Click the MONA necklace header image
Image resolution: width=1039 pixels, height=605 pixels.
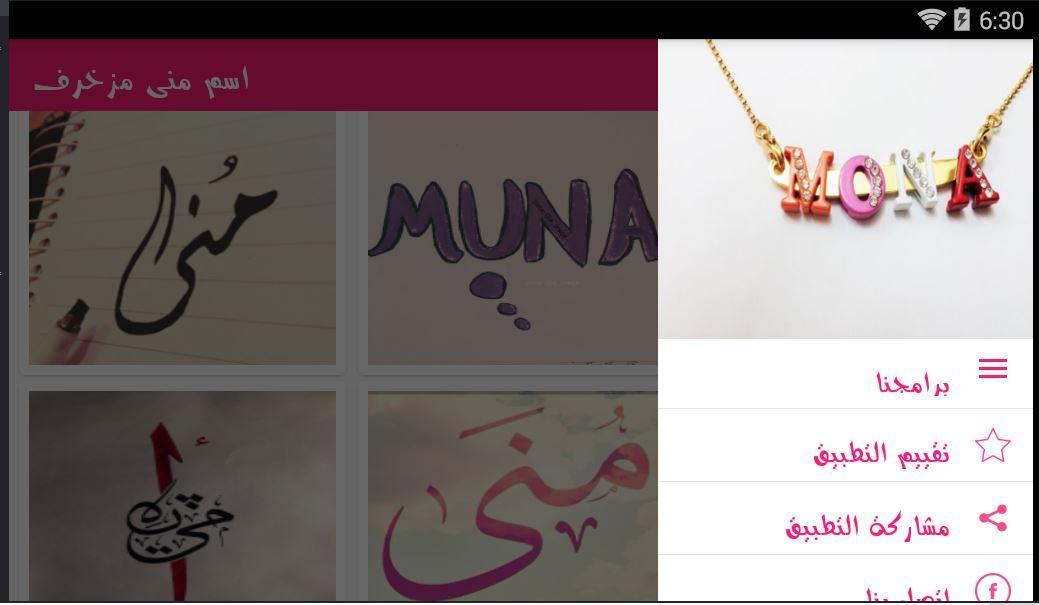point(845,189)
